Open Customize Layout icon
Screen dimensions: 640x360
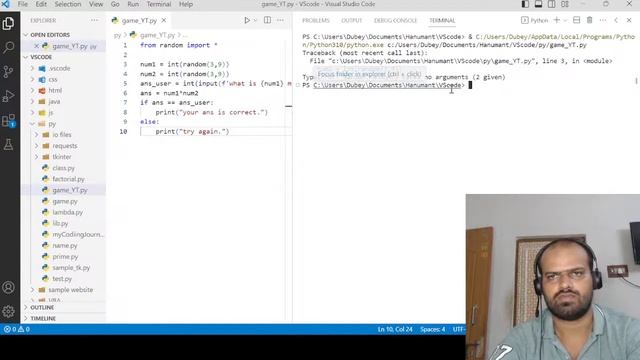(565, 4)
